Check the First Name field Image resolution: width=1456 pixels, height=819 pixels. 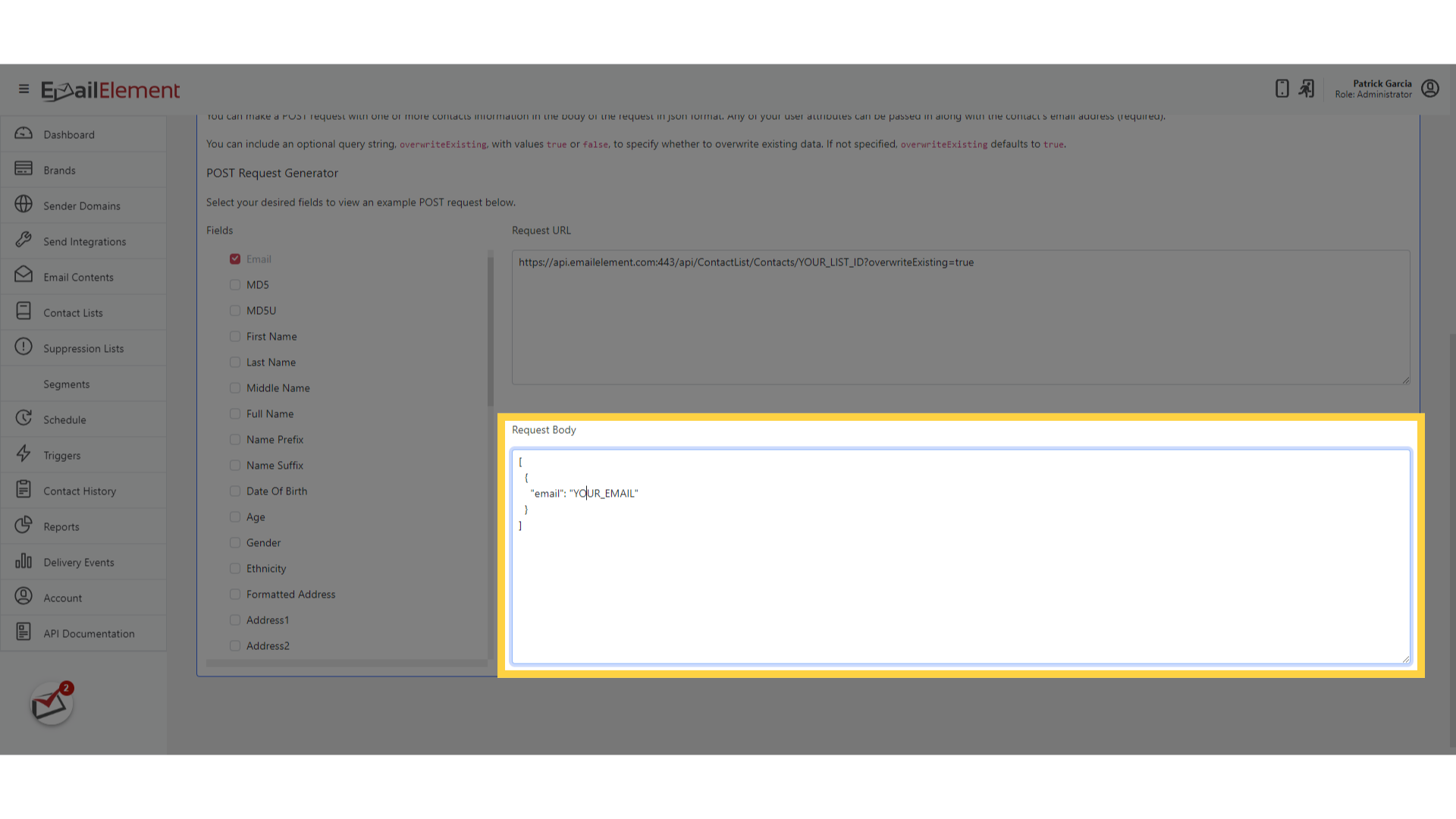click(235, 337)
